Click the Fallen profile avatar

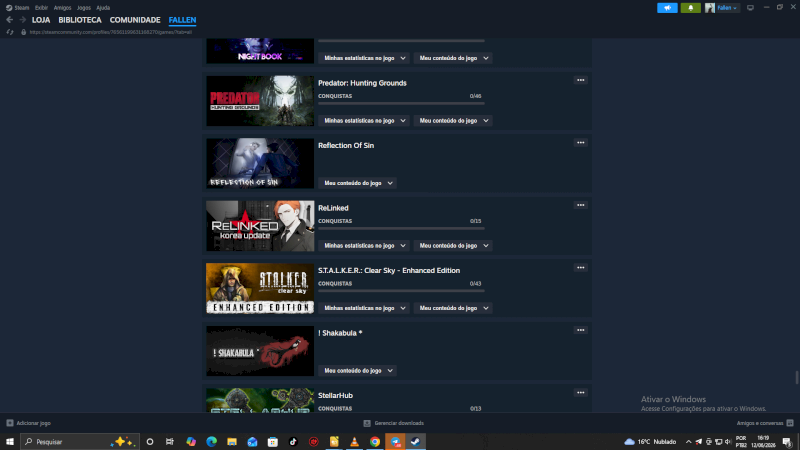(x=710, y=8)
